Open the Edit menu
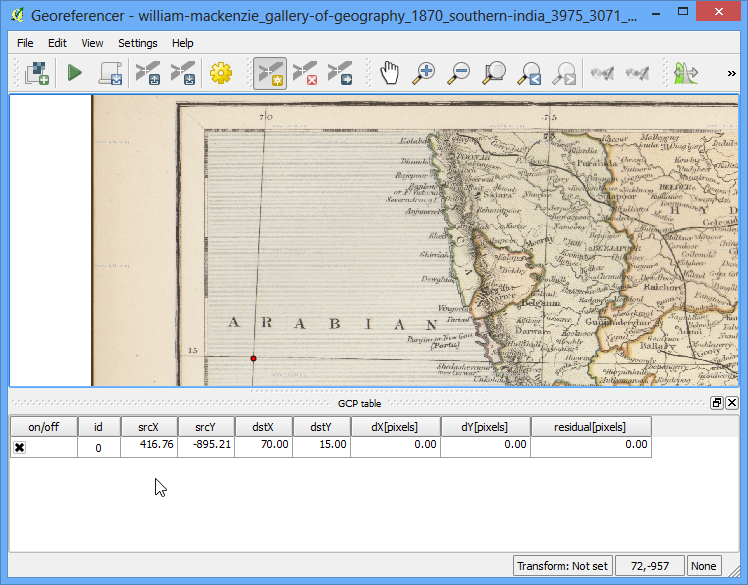748x585 pixels. click(x=57, y=43)
